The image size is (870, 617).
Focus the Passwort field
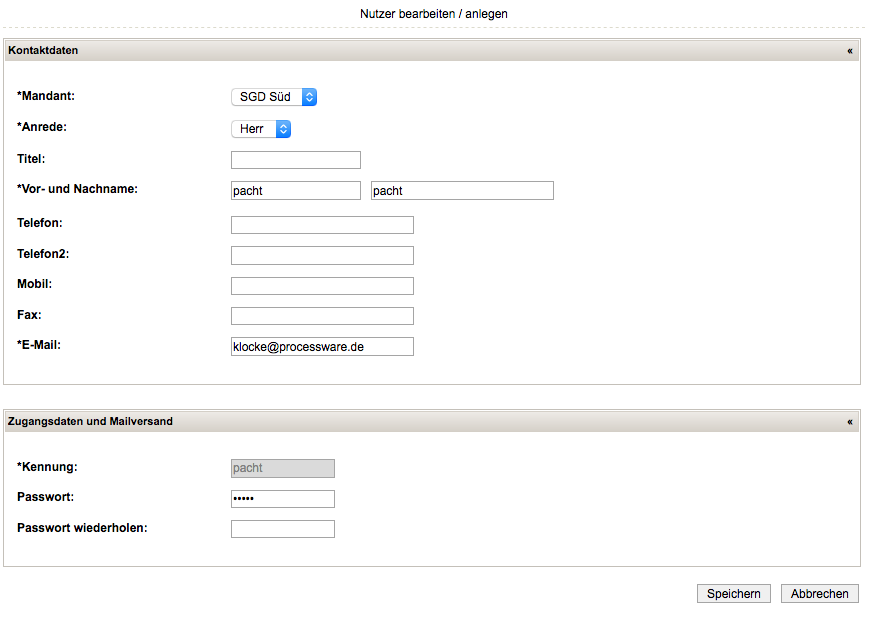[282, 499]
